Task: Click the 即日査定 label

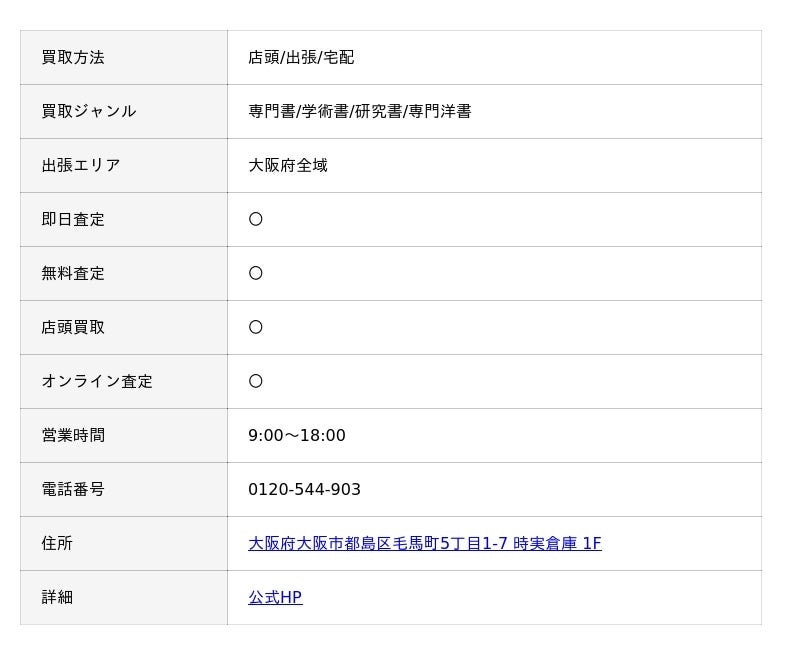Action: pyautogui.click(x=73, y=219)
